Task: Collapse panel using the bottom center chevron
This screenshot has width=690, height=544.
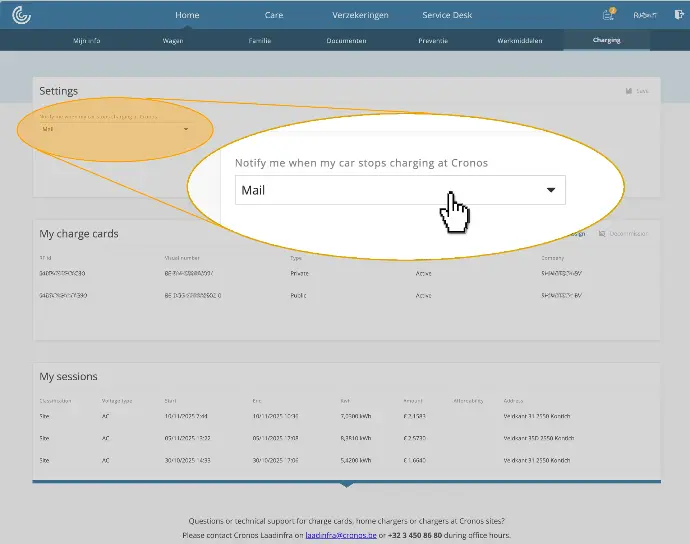Action: (x=346, y=485)
